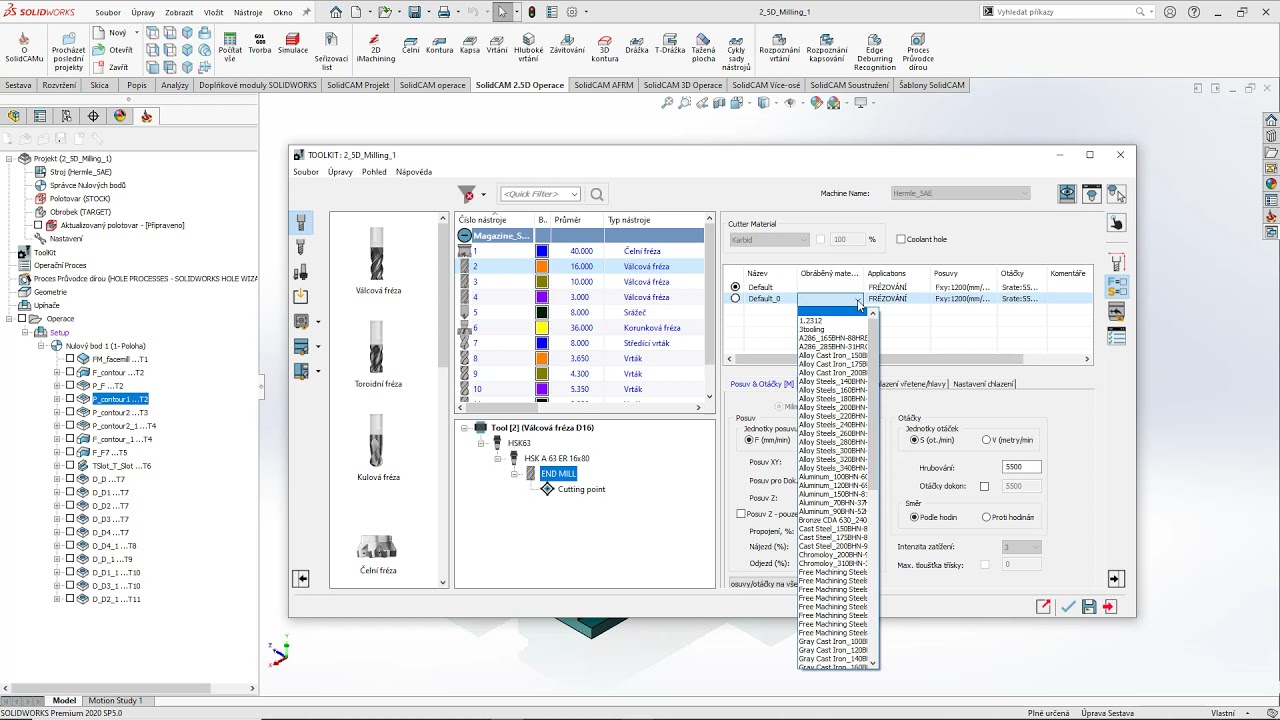Save the ToolKit with the floppy icon
The width and height of the screenshot is (1280, 720).
pos(1089,606)
